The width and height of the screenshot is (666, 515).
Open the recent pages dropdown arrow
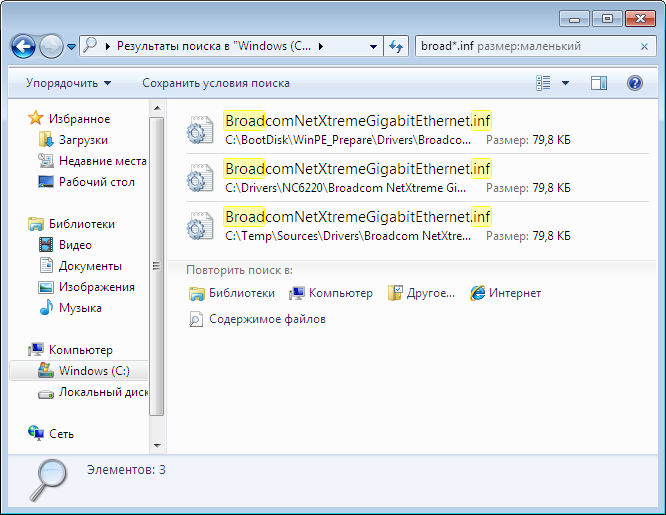[71, 46]
